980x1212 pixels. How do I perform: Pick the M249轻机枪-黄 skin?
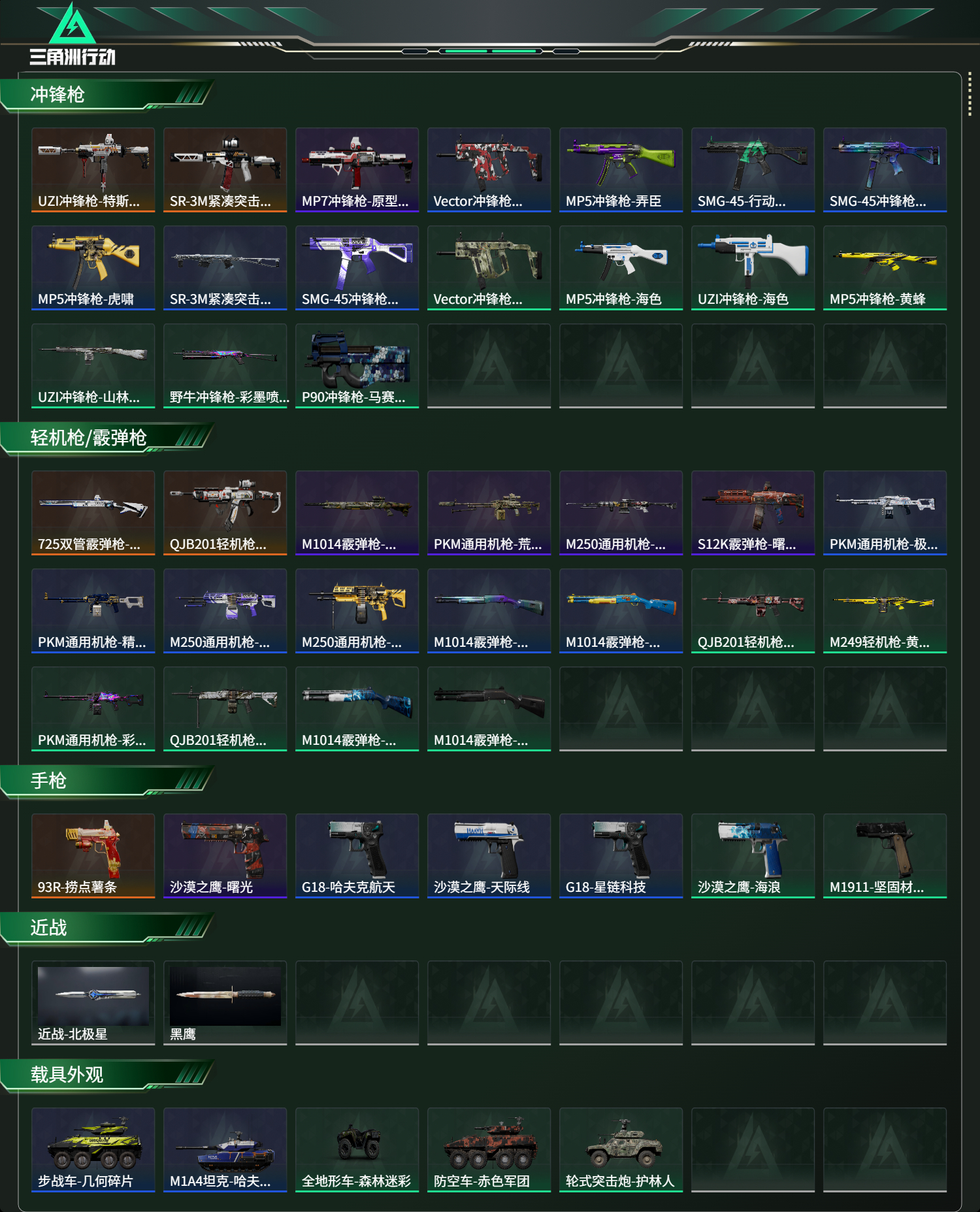885,611
